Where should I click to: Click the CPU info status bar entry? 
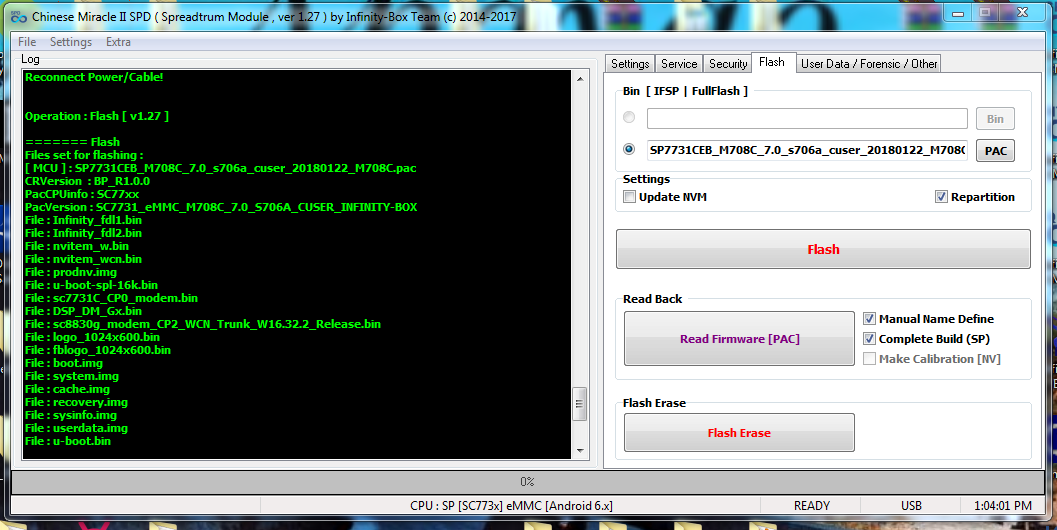pyautogui.click(x=511, y=505)
